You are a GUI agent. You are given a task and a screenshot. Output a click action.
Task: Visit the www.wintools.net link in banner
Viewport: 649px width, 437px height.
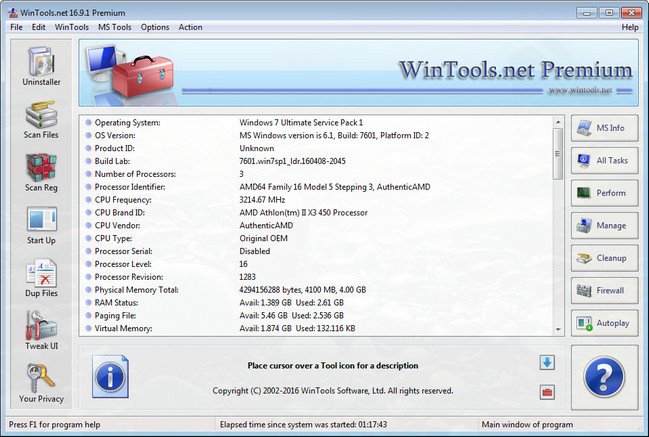coord(580,90)
